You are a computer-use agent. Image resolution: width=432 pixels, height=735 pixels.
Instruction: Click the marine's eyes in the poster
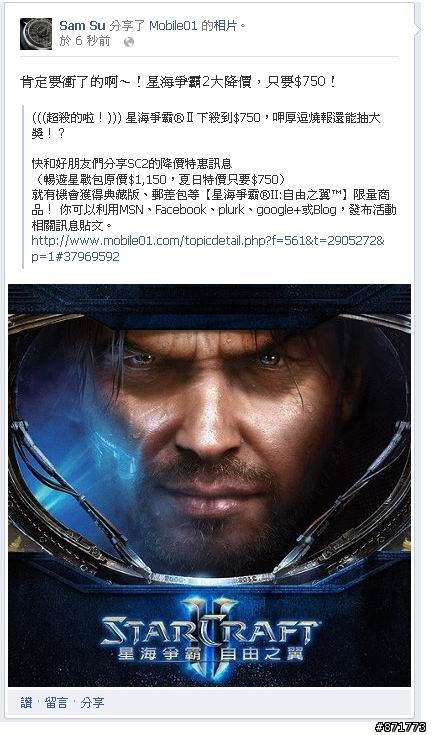pos(204,359)
